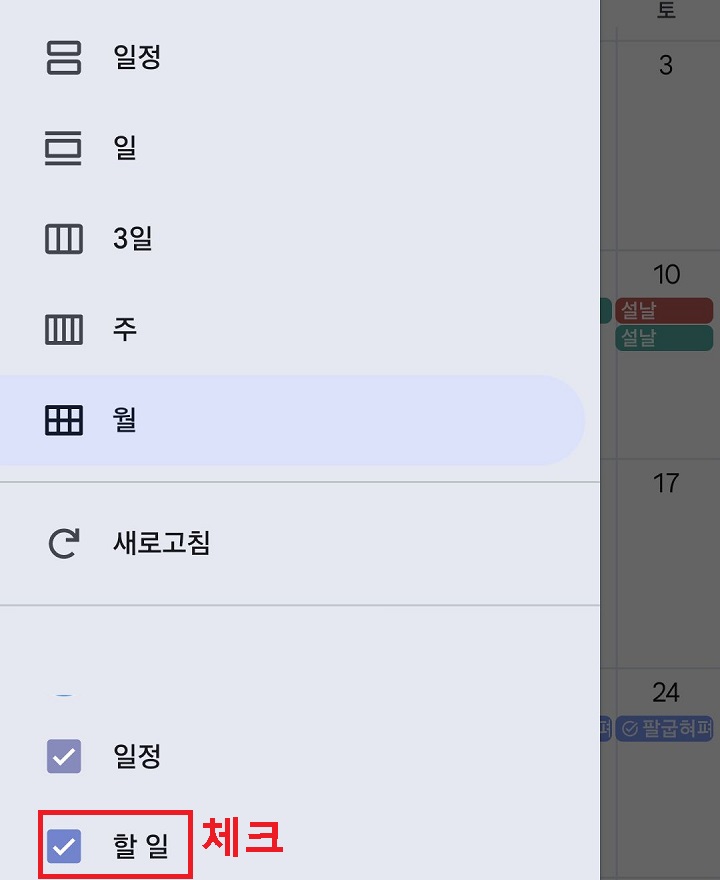Select the 3일 menu entry
This screenshot has height=880, width=720.
(x=132, y=238)
